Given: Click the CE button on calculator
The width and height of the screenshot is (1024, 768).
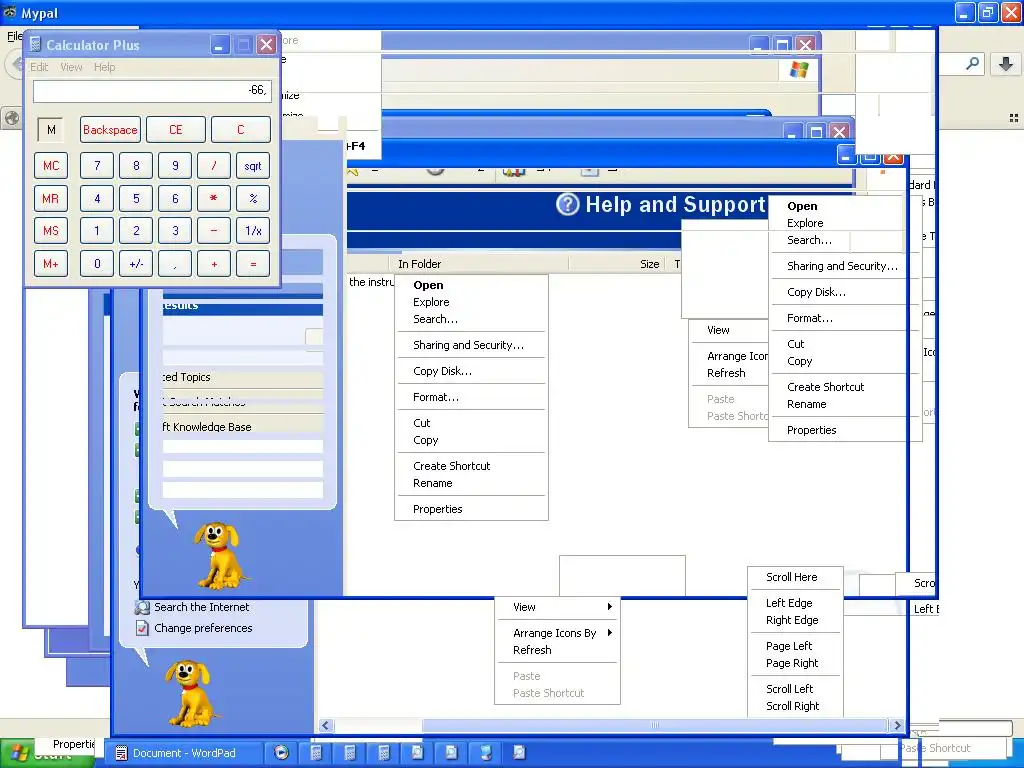Looking at the screenshot, I should pyautogui.click(x=176, y=129).
